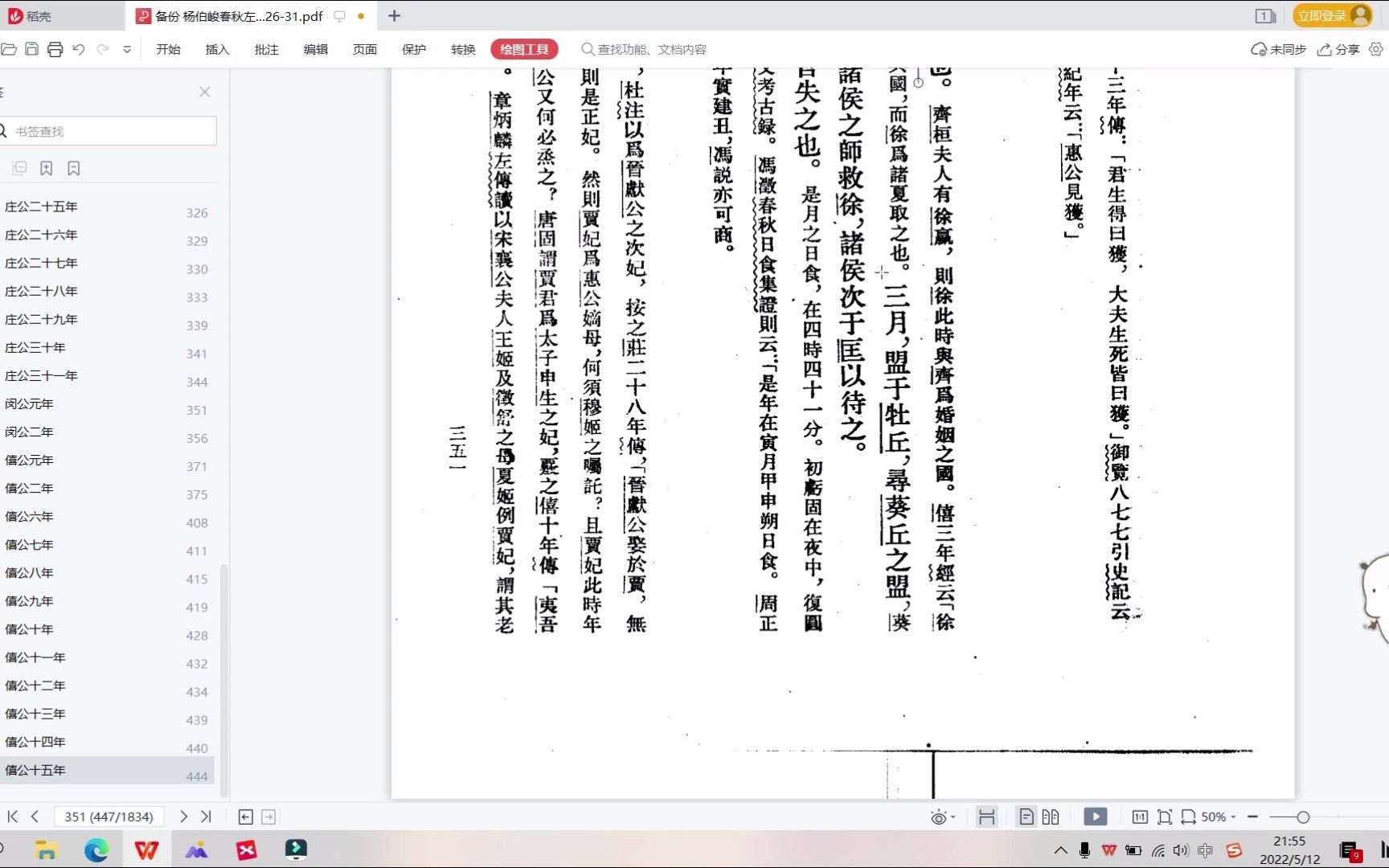The image size is (1389, 868).
Task: Open the 保护 menu tab
Action: [413, 49]
